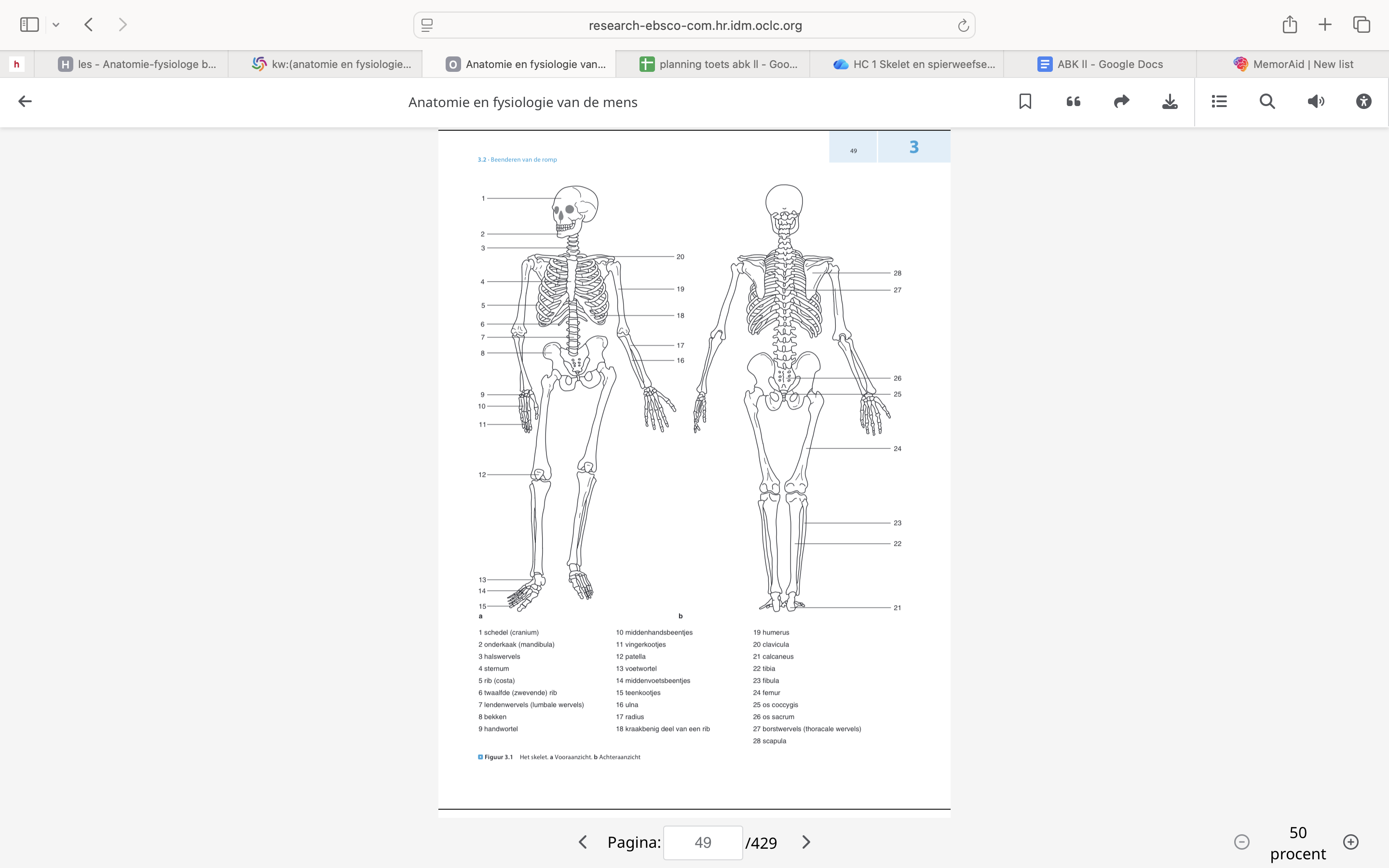The image size is (1389, 868).
Task: Download the book with the download icon
Action: (1170, 102)
